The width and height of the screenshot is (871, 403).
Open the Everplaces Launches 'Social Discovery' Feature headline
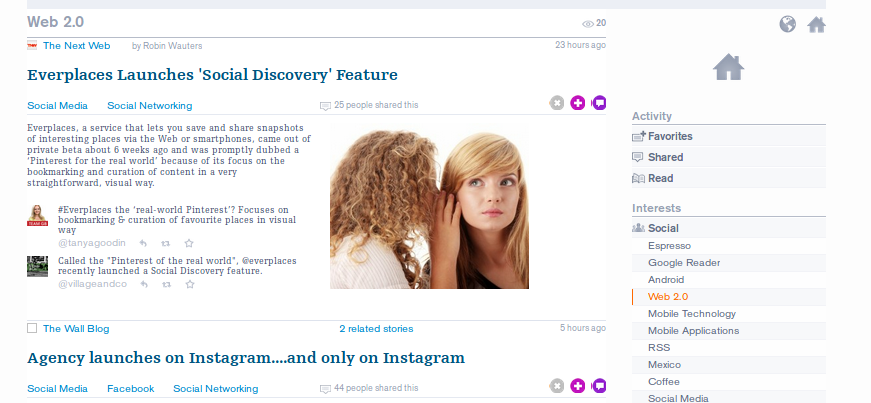click(x=212, y=75)
